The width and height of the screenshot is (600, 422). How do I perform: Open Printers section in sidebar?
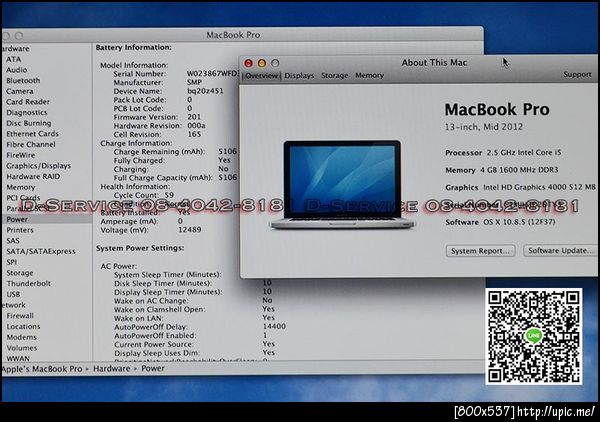[20, 230]
